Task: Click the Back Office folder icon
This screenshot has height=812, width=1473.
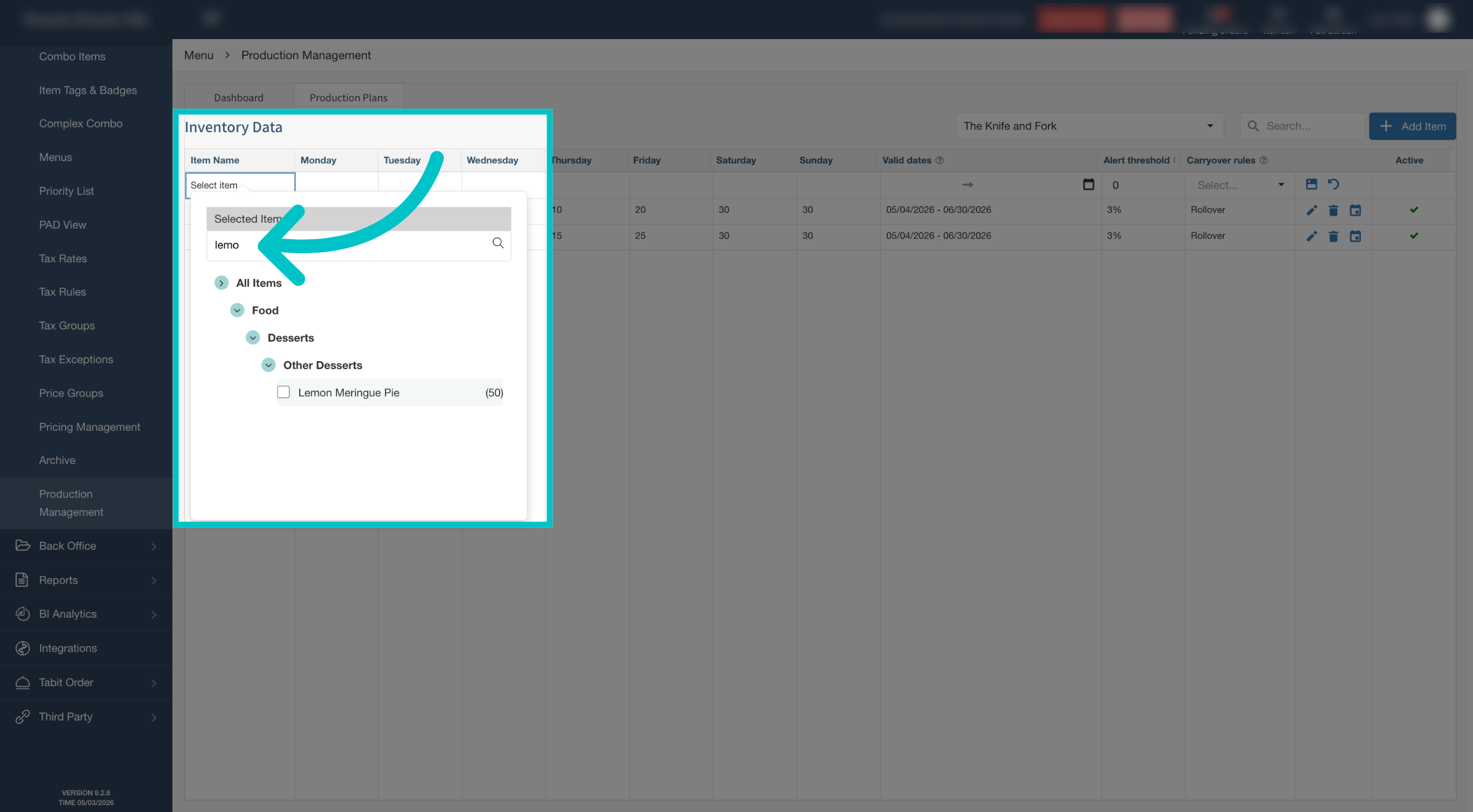Action: coord(22,545)
